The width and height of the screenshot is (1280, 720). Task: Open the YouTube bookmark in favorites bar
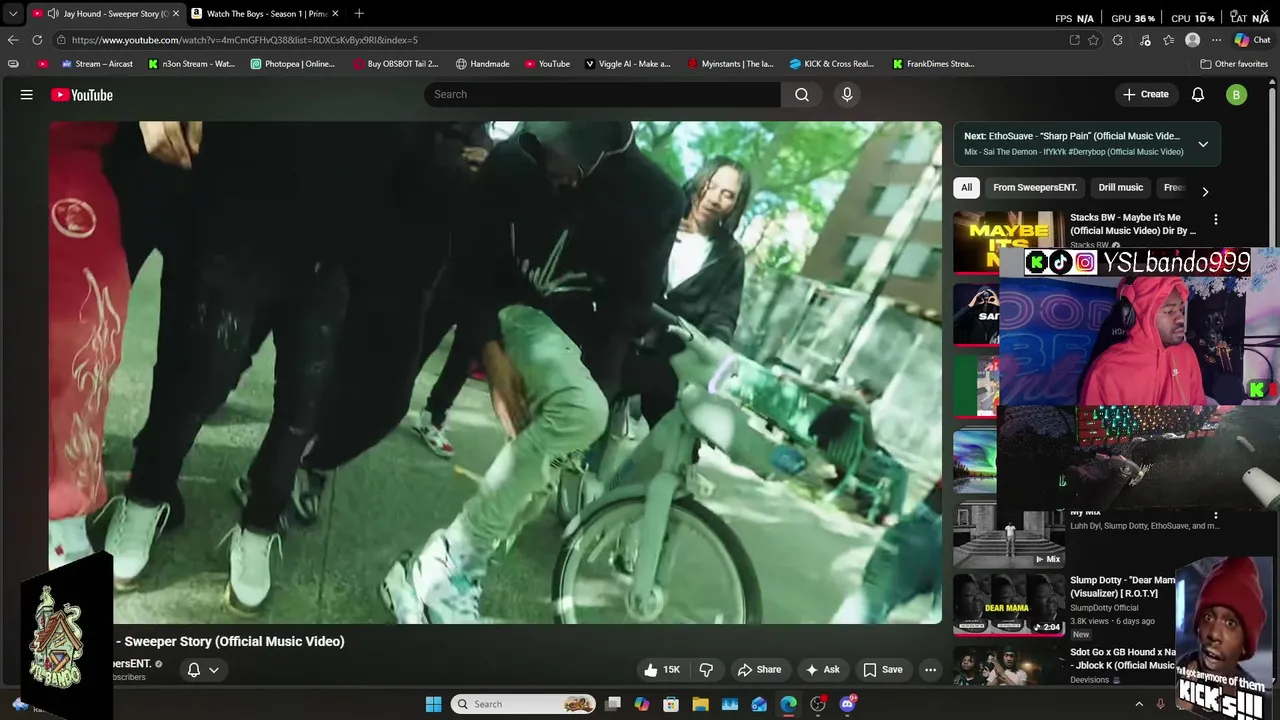547,64
